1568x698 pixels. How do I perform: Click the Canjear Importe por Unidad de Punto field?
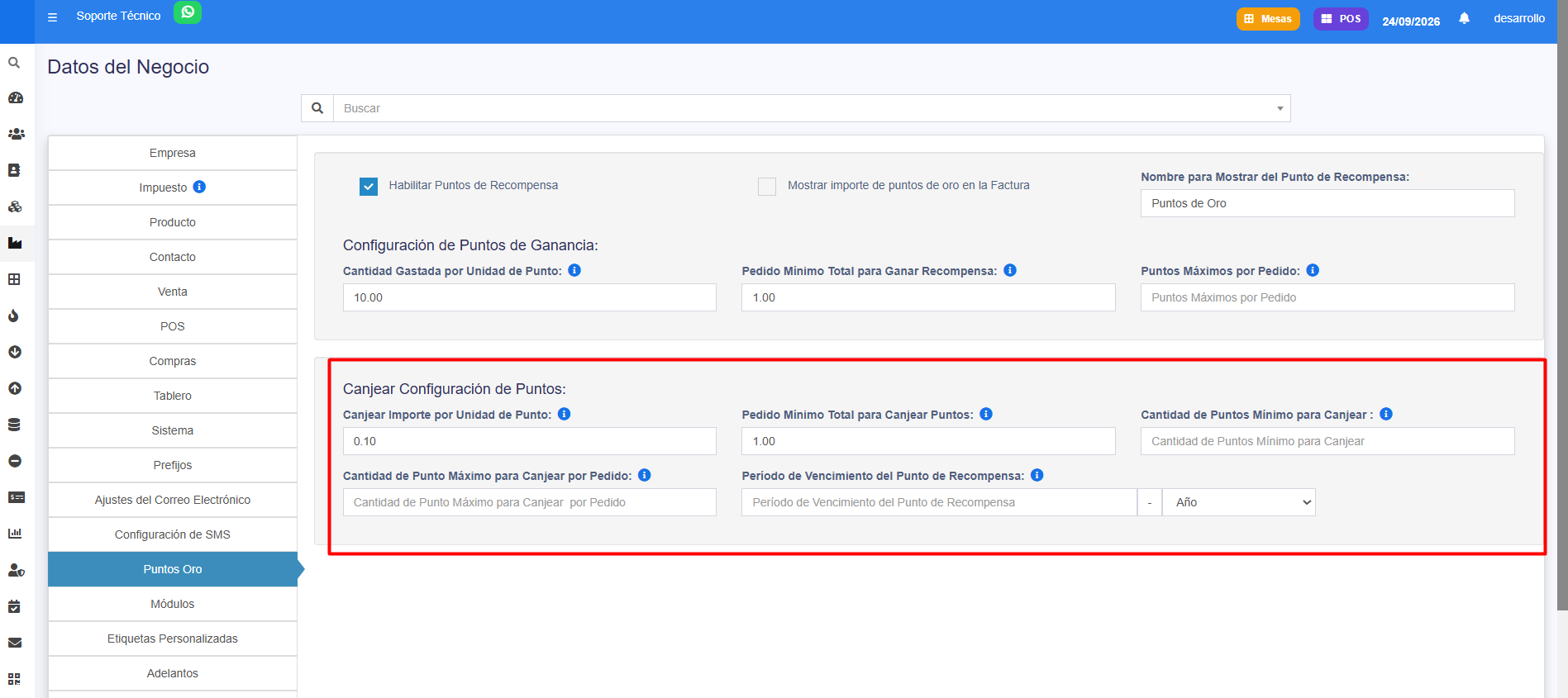tap(530, 441)
